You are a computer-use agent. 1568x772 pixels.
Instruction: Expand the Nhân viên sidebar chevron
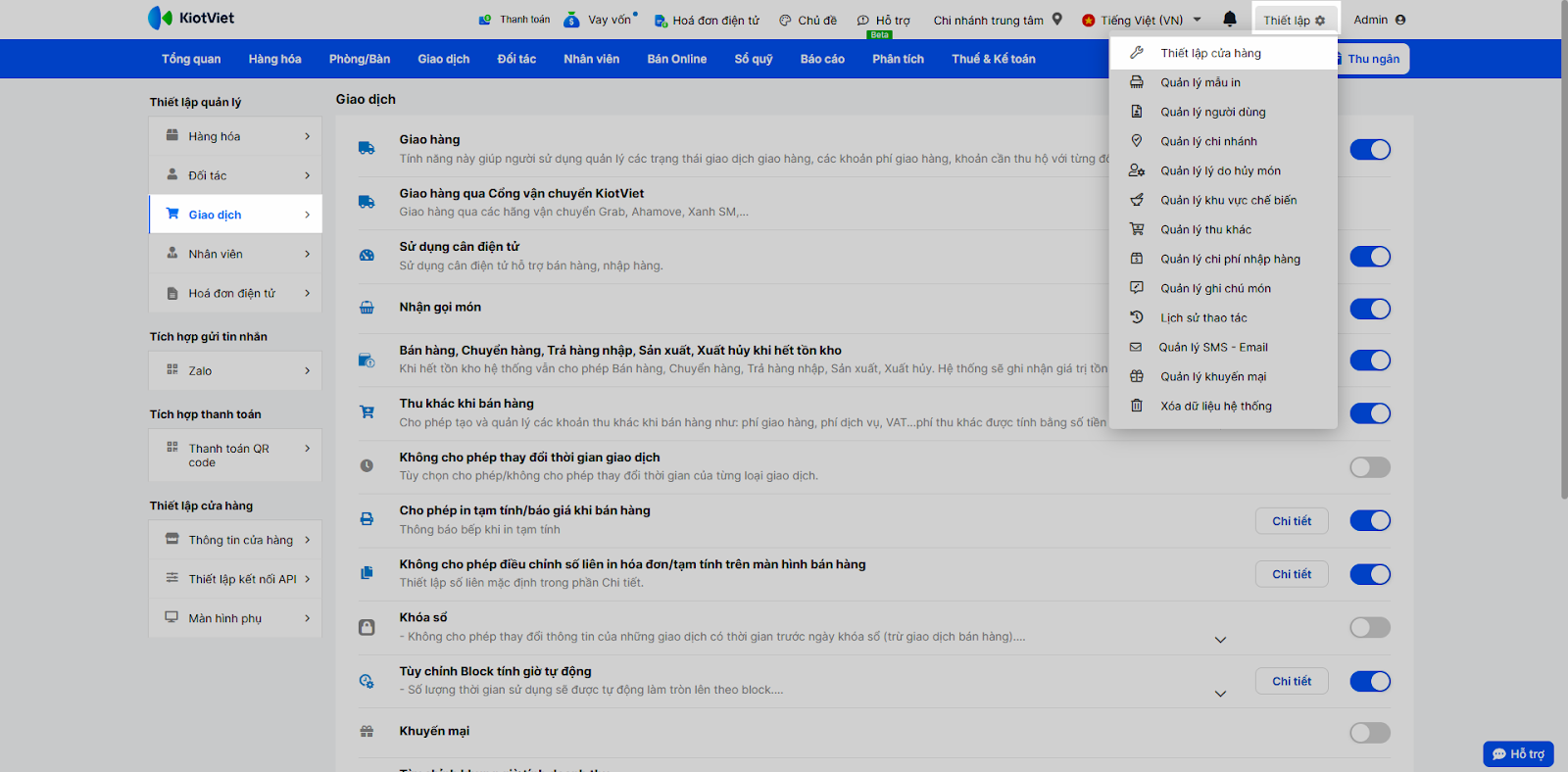click(x=307, y=254)
